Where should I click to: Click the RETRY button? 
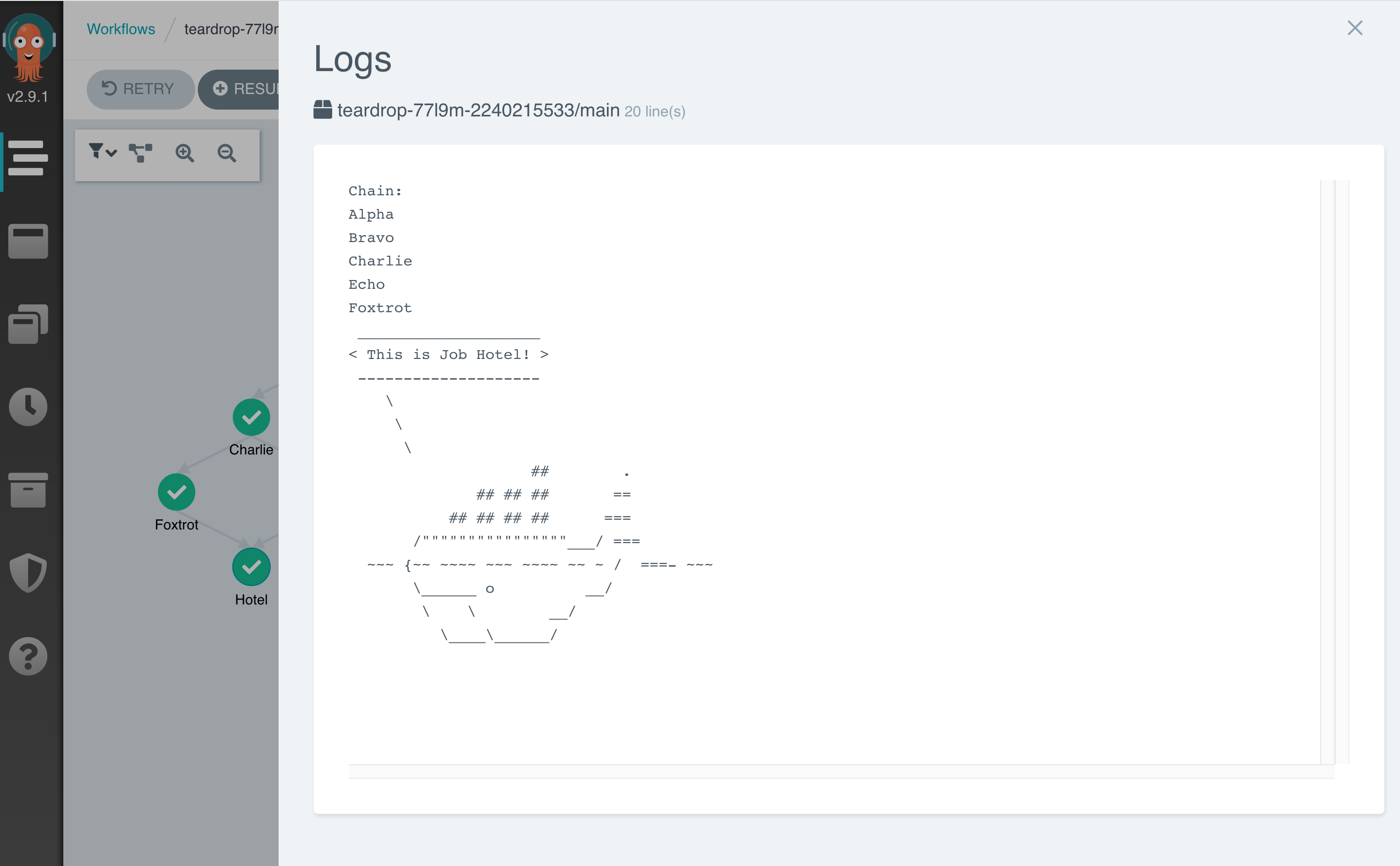[140, 89]
